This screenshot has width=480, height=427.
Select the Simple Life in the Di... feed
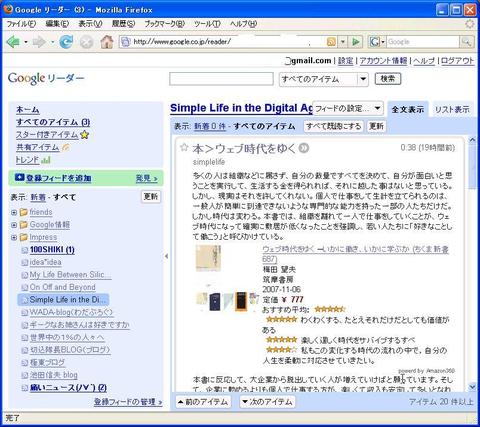click(x=63, y=300)
